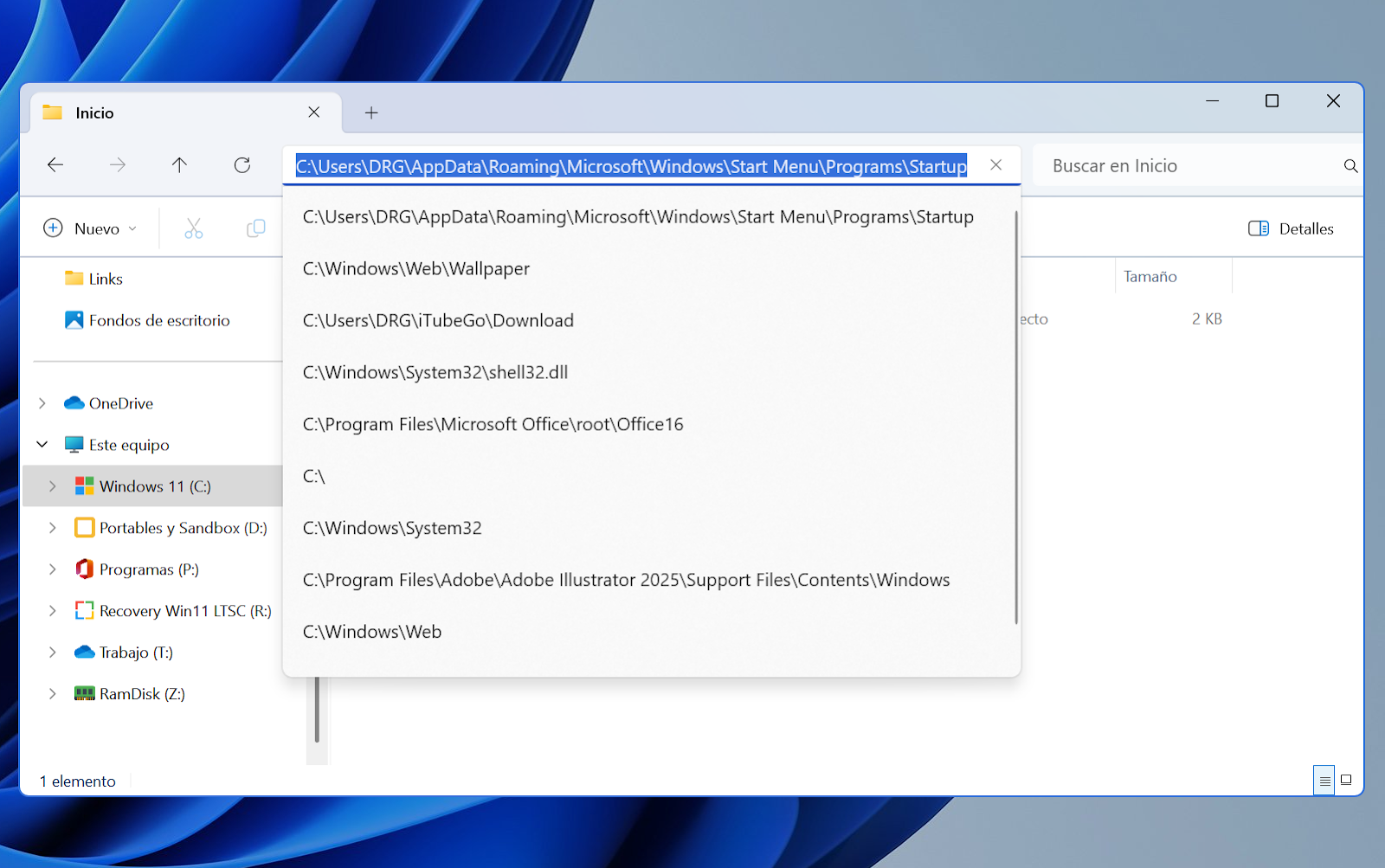Choose the Office16 path suggestion
This screenshot has width=1385, height=868.
(493, 425)
